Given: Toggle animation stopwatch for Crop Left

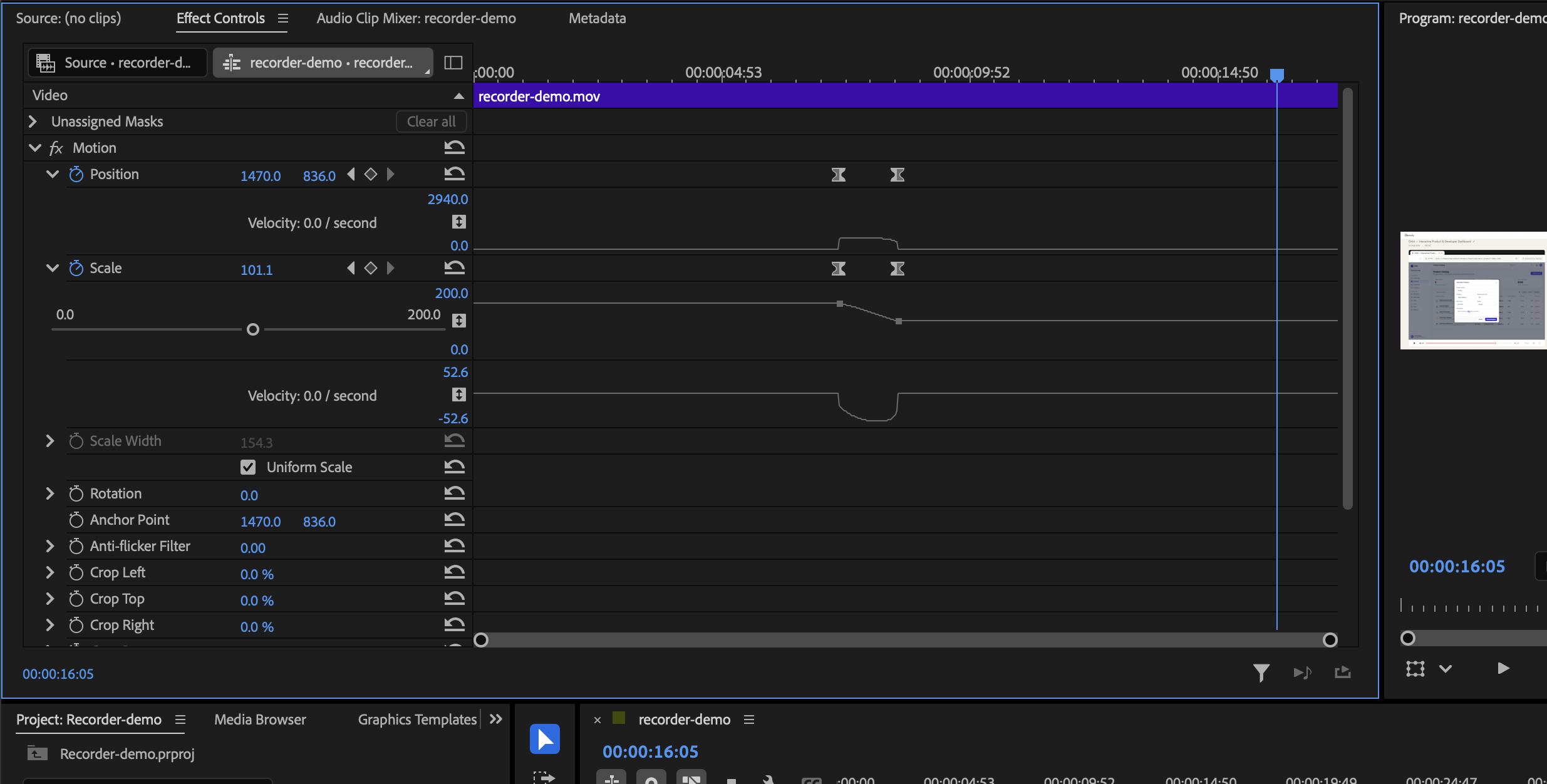Looking at the screenshot, I should click(76, 572).
